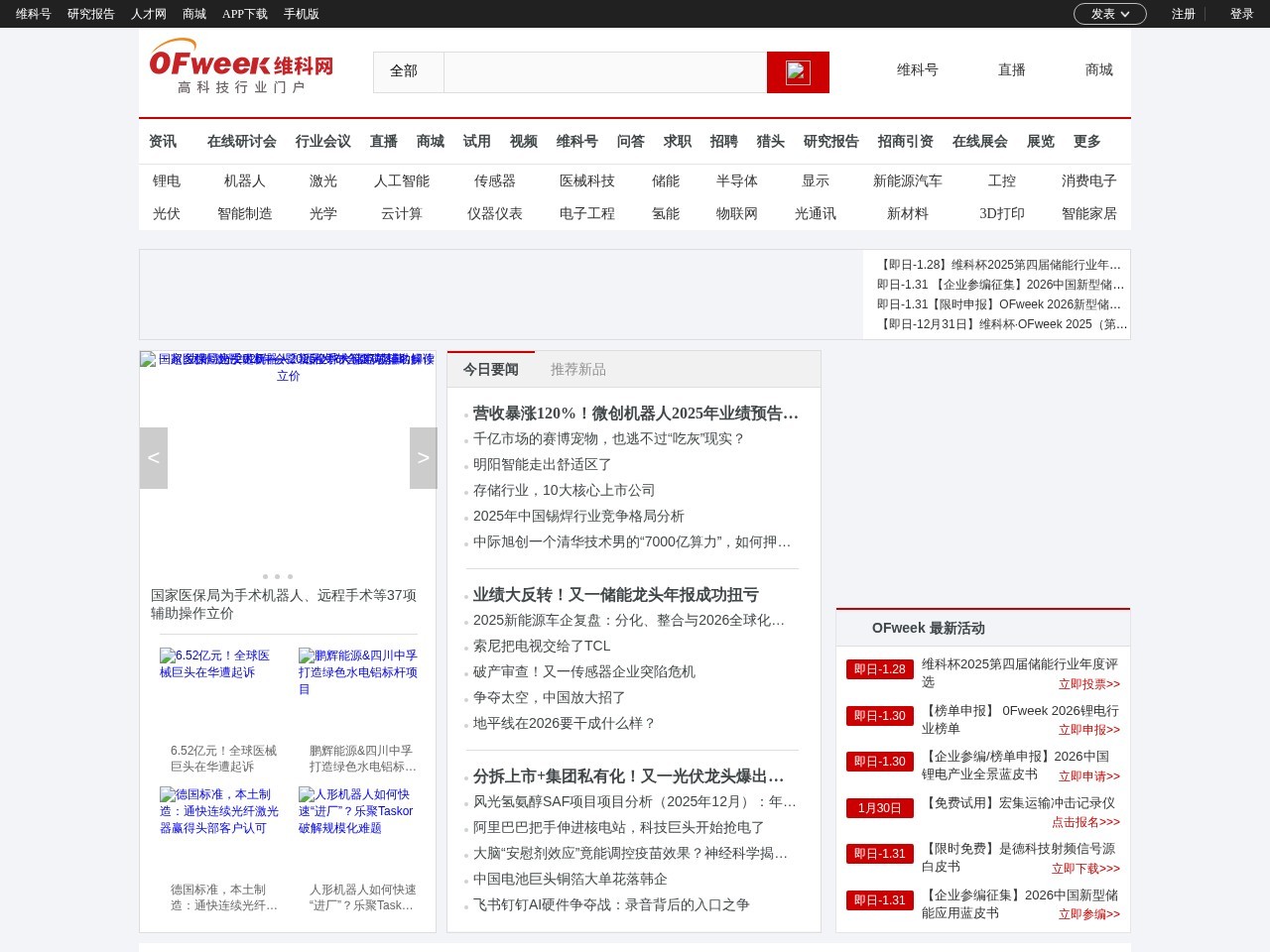The height and width of the screenshot is (952, 1270).
Task: Click 注册 to register an account
Action: [x=1183, y=14]
